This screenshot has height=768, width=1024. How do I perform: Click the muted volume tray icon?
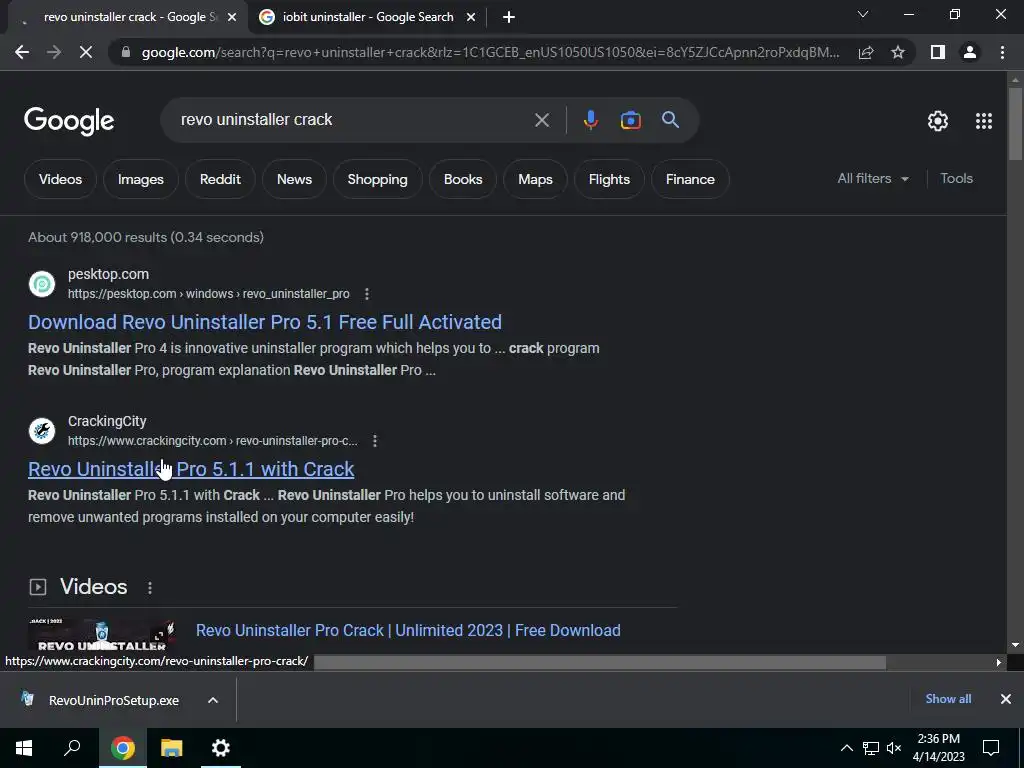coord(894,748)
